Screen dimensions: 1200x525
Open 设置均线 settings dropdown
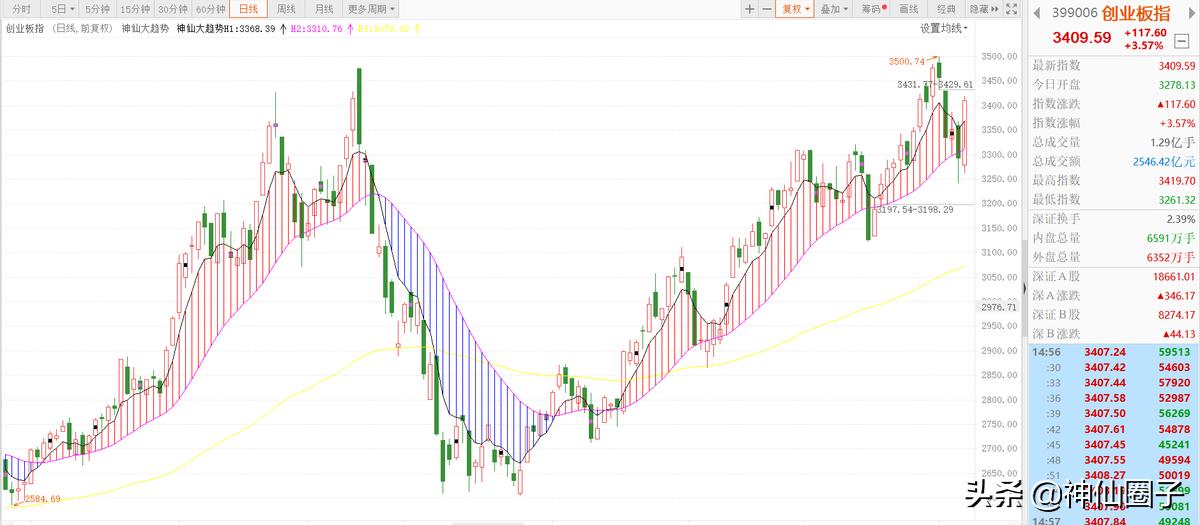[x=944, y=29]
